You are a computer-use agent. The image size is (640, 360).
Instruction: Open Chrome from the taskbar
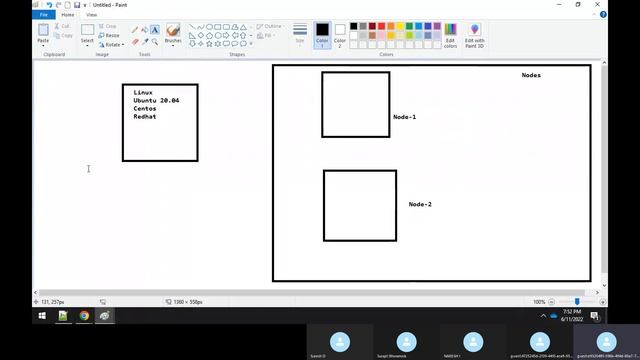[84, 316]
